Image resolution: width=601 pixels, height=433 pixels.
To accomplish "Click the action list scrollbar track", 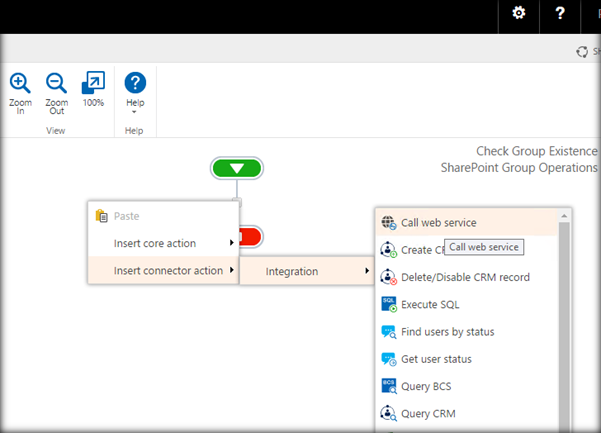I will [x=564, y=326].
